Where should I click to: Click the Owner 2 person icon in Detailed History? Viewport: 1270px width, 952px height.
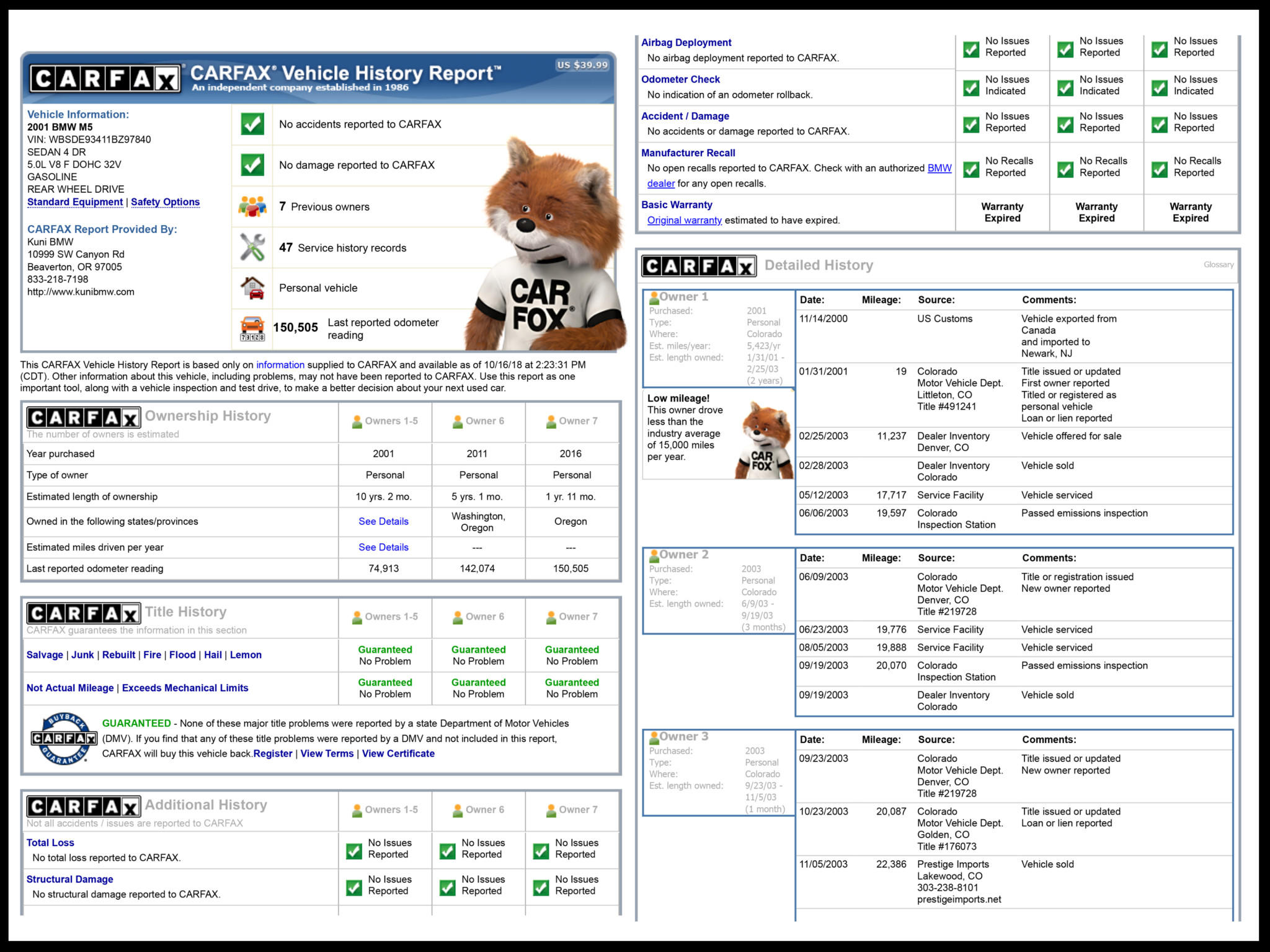[654, 555]
